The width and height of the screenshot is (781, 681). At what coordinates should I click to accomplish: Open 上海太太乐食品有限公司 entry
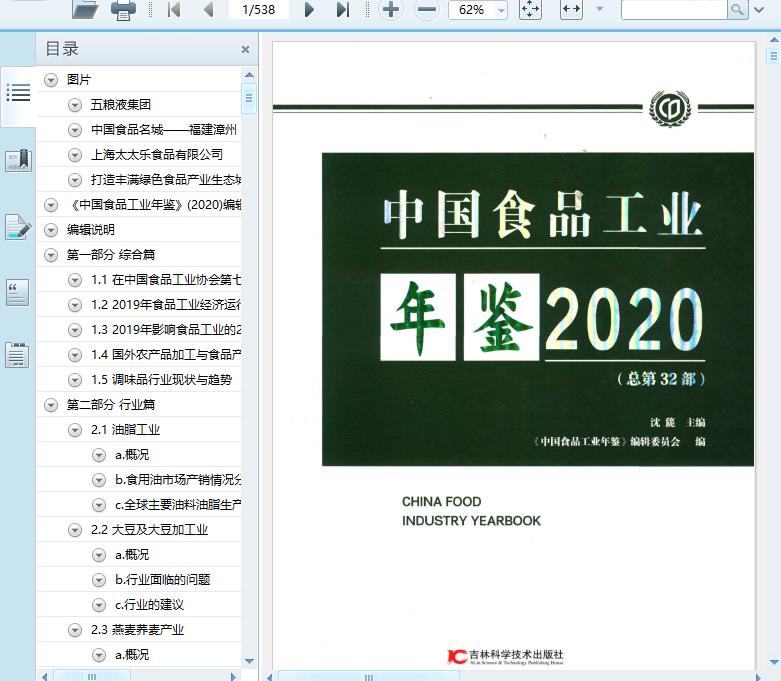coord(157,155)
